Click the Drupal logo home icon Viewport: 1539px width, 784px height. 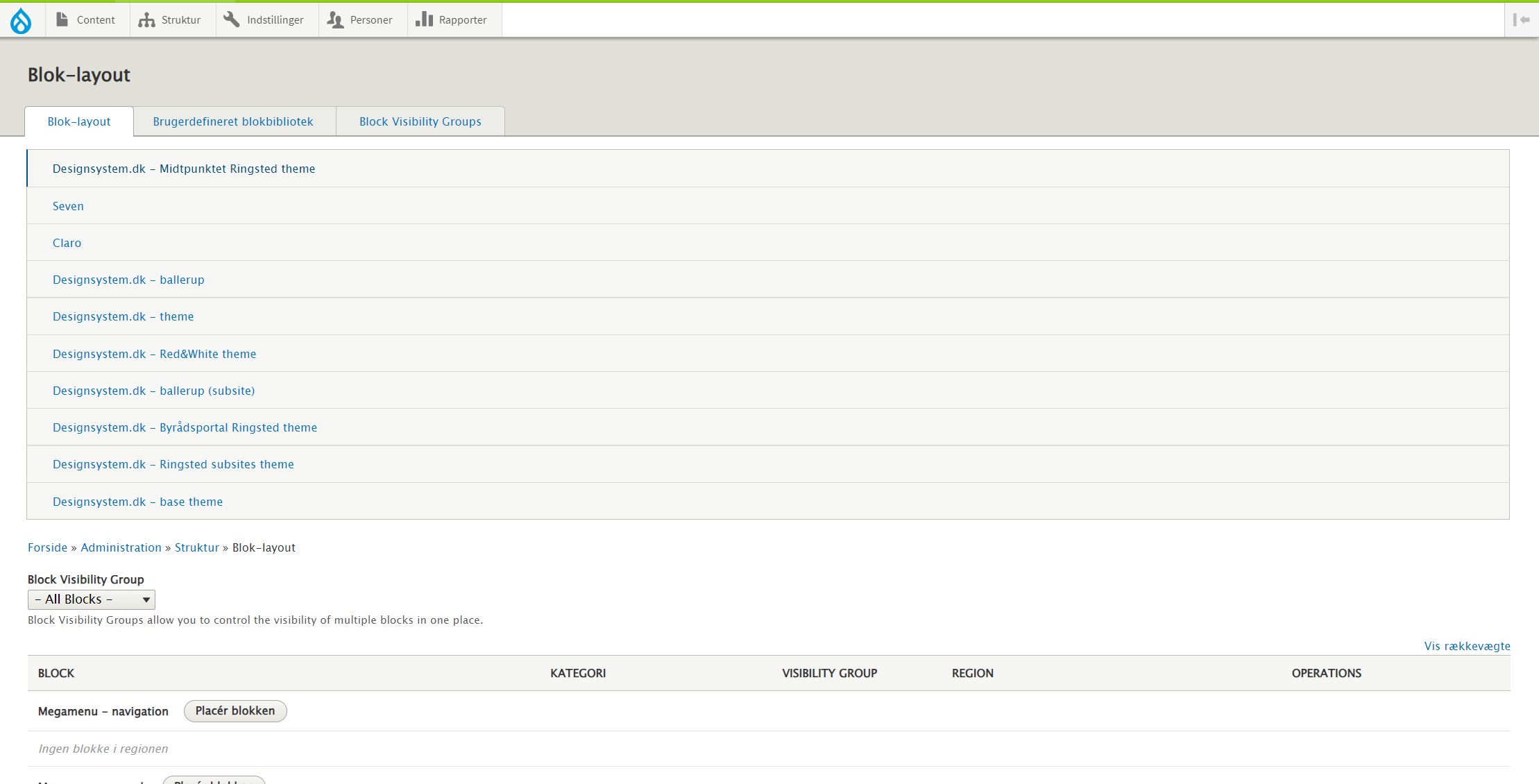click(x=21, y=20)
